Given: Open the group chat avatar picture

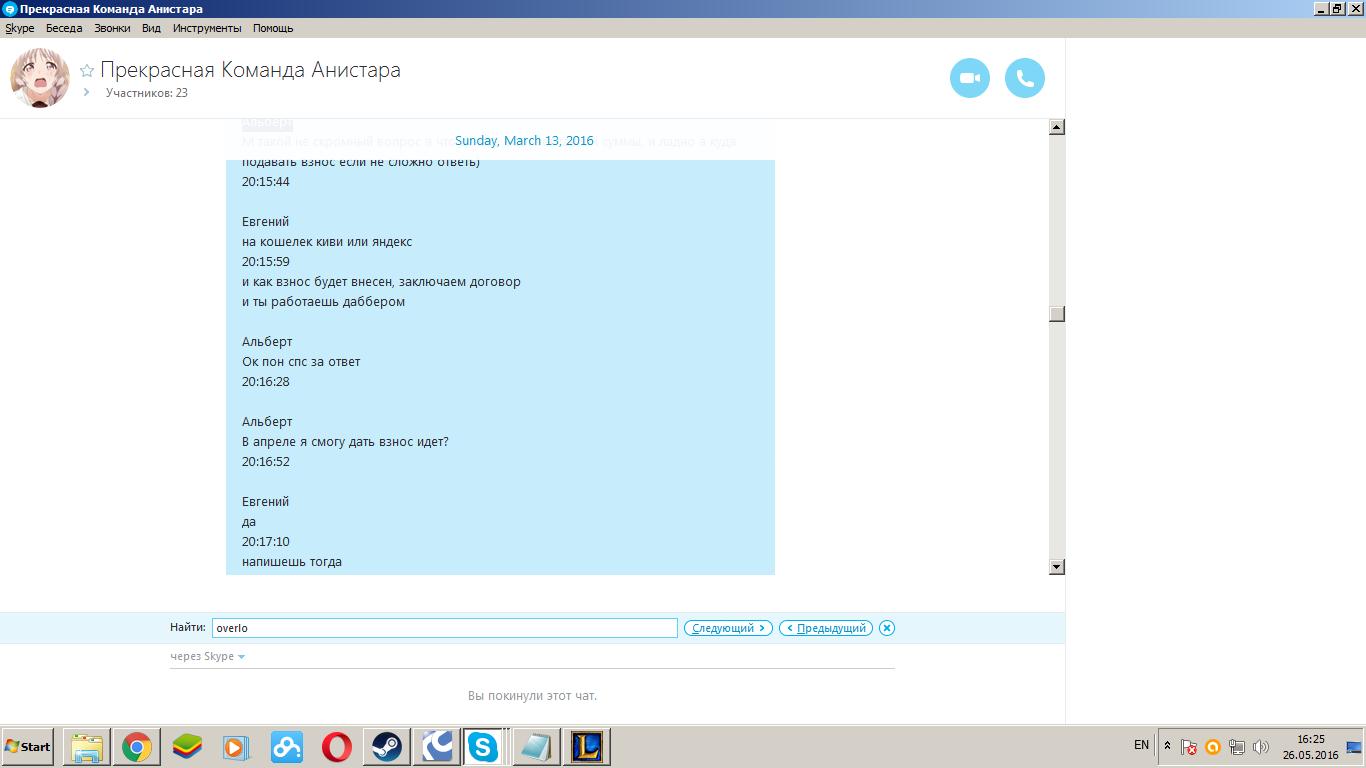Looking at the screenshot, I should [40, 78].
